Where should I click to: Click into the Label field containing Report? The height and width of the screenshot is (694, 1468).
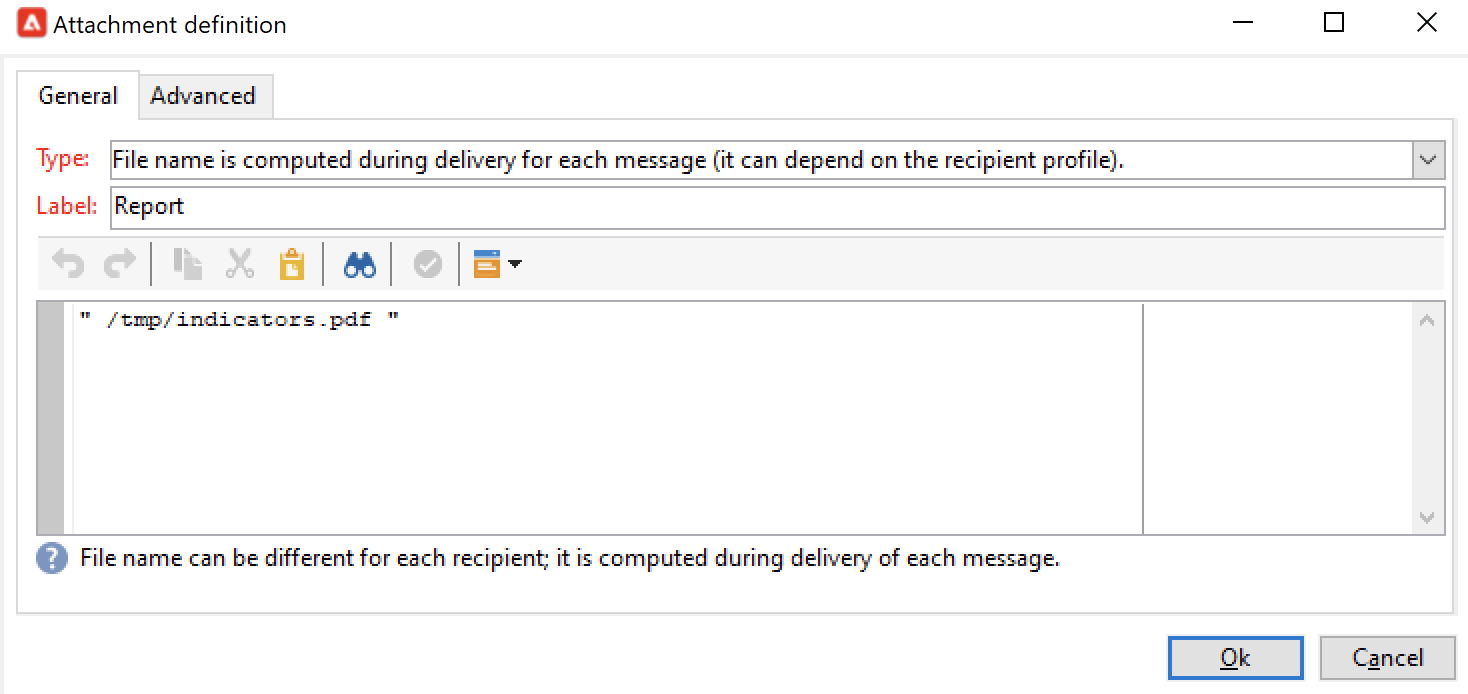click(x=776, y=207)
